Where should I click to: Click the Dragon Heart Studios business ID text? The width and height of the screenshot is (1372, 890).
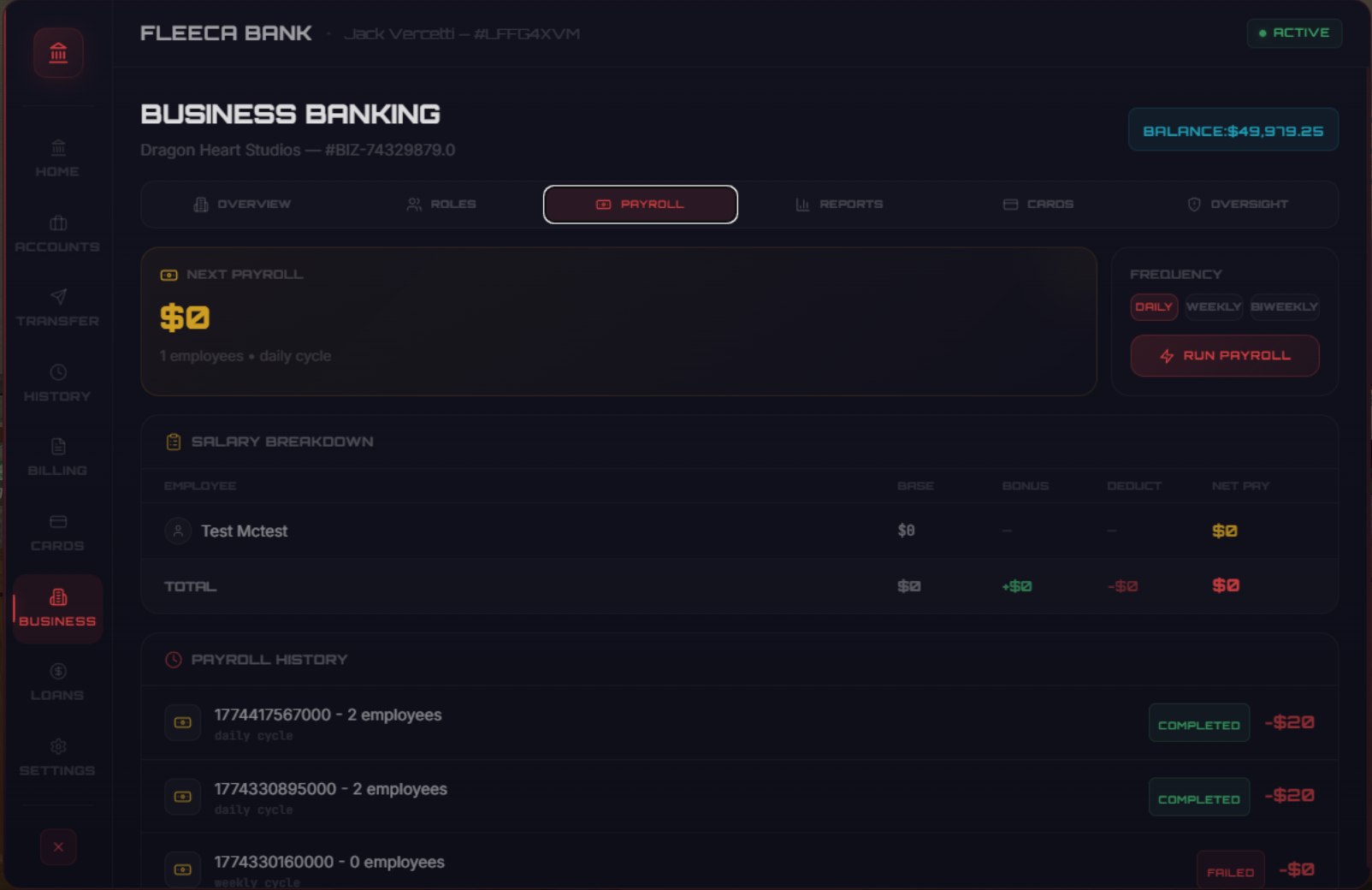pos(298,151)
